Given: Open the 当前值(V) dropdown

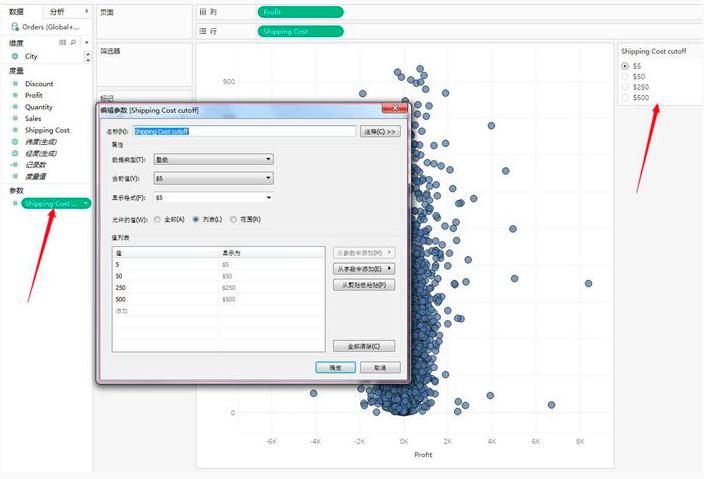Looking at the screenshot, I should pos(213,178).
